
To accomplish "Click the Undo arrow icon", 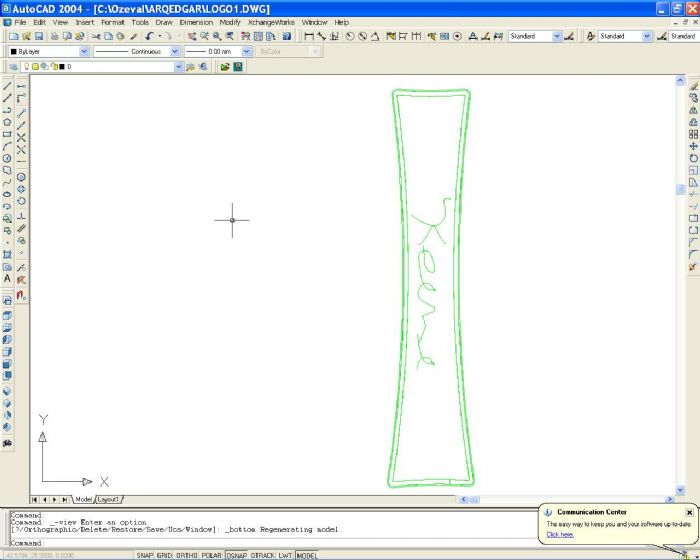I will [149, 36].
